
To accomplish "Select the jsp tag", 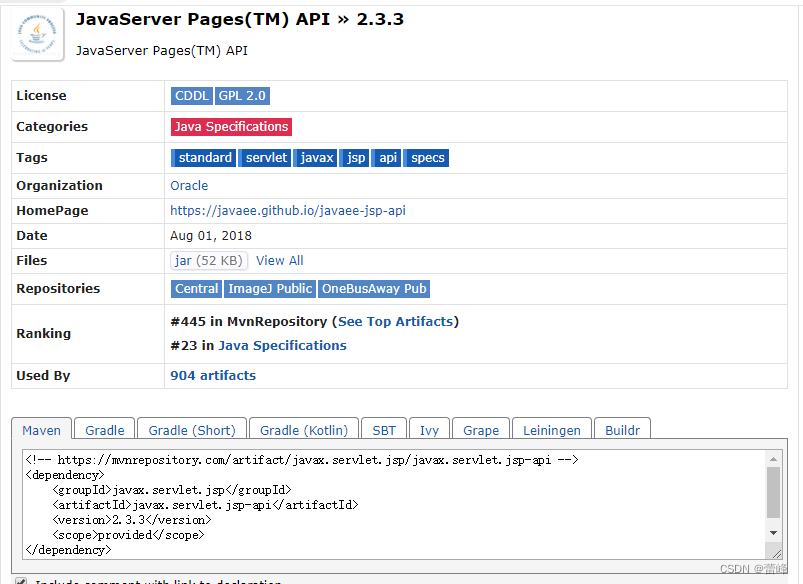I will 355,158.
